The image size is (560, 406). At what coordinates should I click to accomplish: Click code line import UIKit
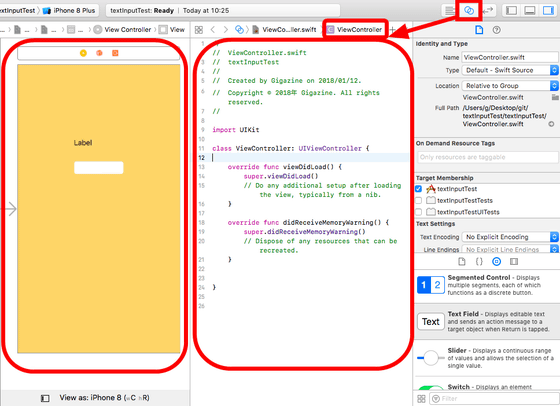[x=236, y=130]
